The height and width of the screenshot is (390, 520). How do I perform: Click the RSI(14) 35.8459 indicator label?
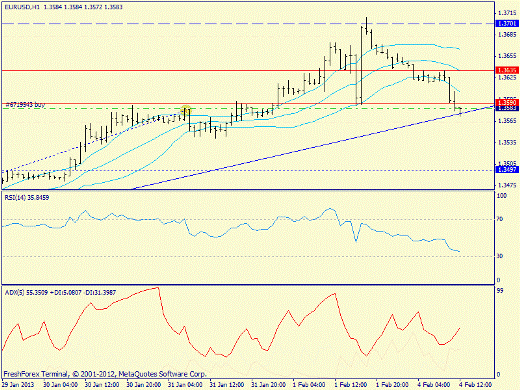coord(27,197)
